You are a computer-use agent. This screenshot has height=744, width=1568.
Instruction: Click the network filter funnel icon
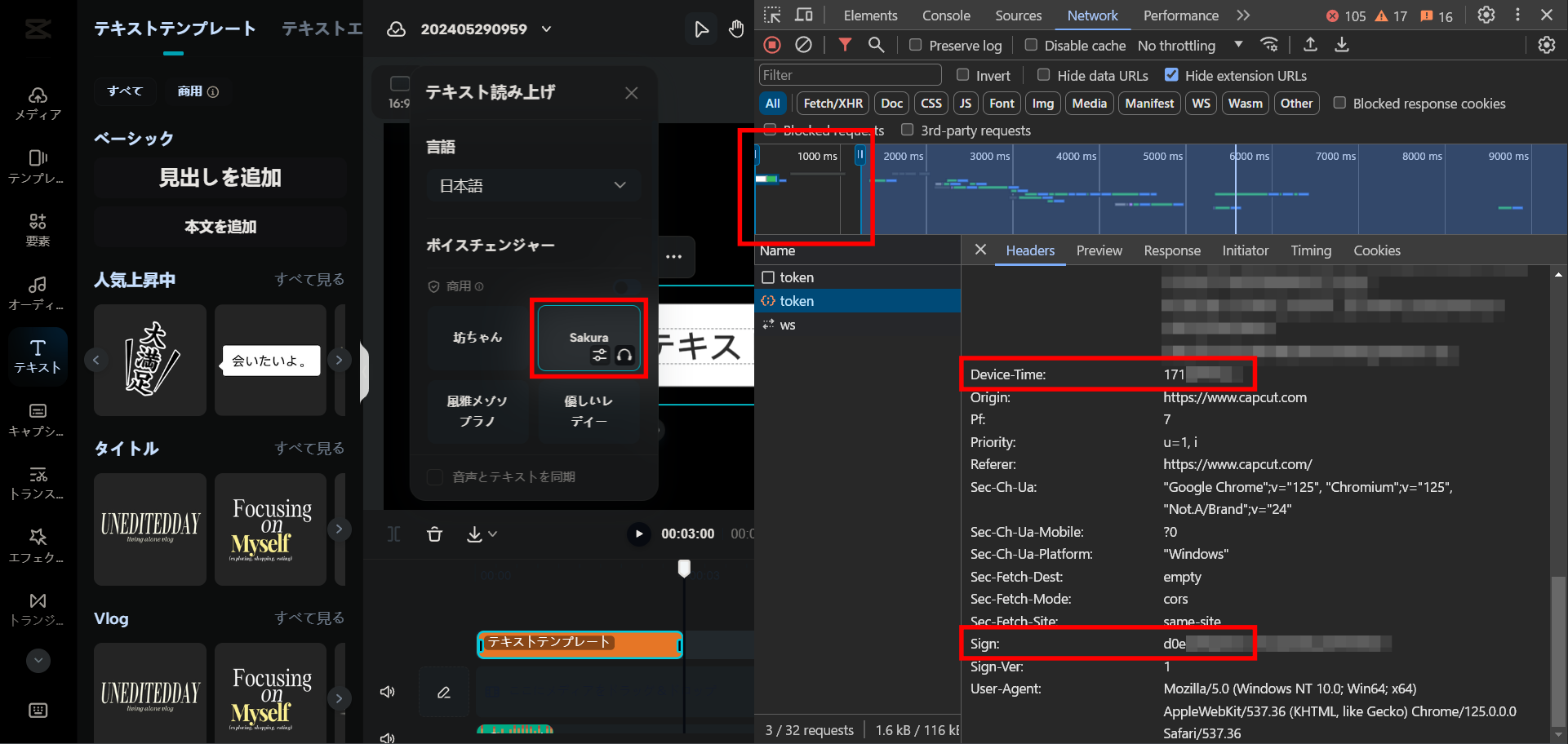845,45
